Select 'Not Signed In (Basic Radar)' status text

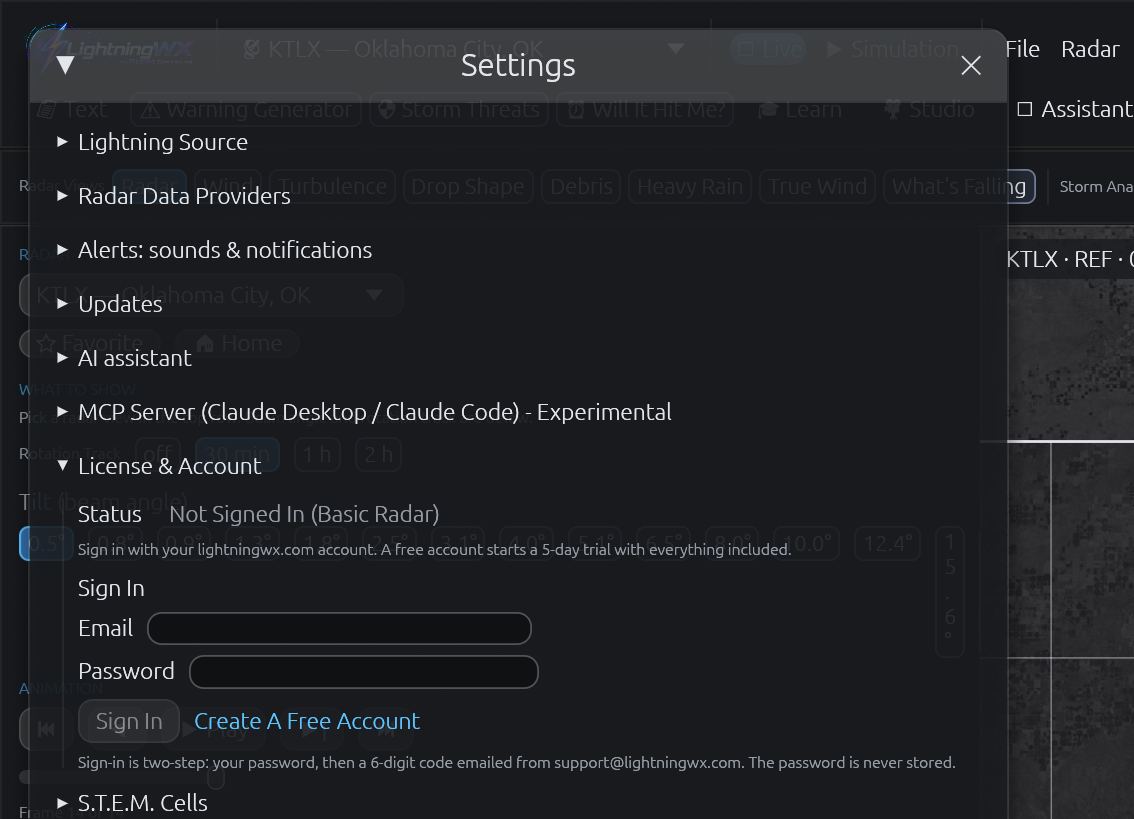304,514
